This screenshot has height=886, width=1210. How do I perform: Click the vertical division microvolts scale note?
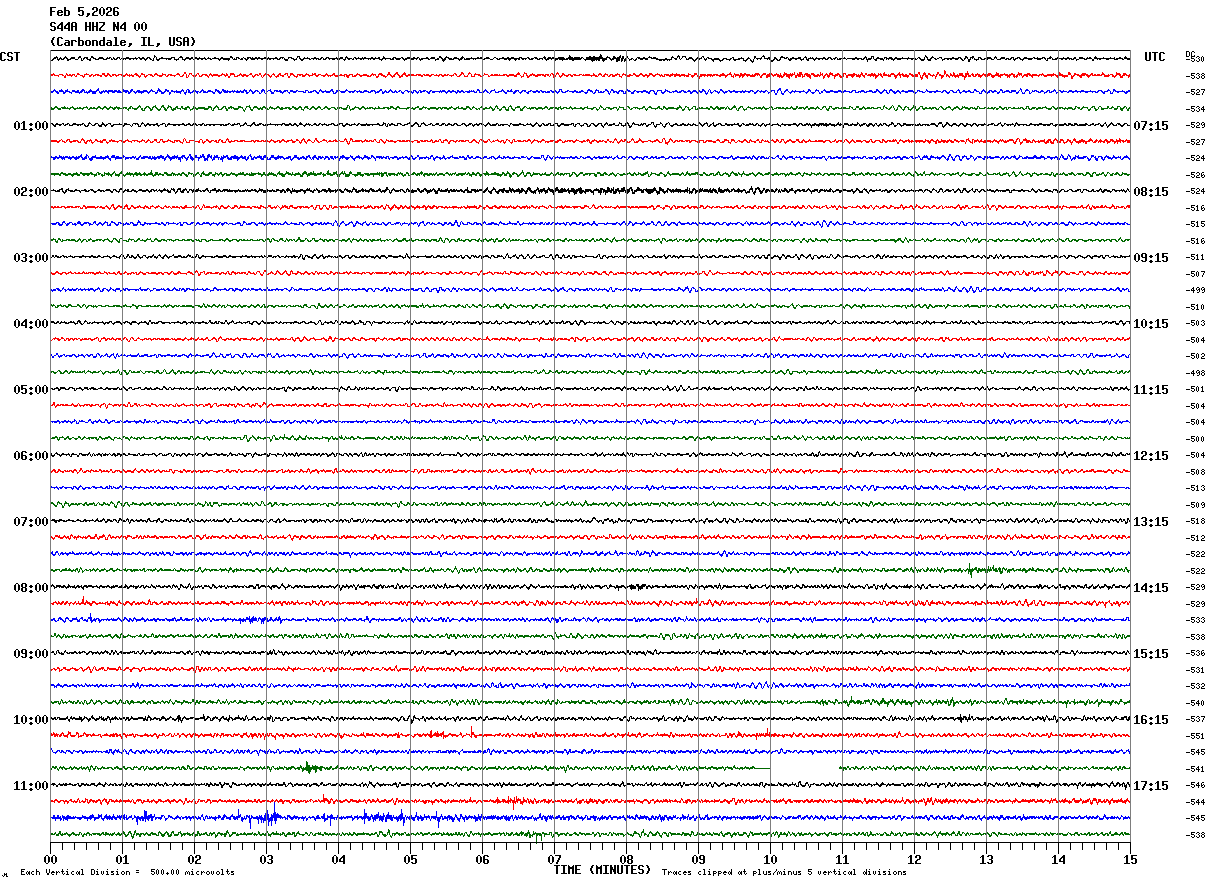[x=127, y=873]
